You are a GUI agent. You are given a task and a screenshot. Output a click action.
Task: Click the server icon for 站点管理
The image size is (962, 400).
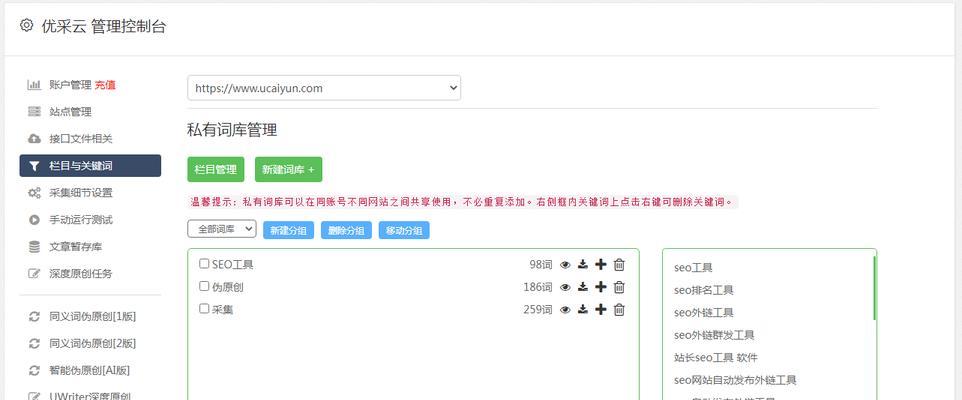(34, 112)
